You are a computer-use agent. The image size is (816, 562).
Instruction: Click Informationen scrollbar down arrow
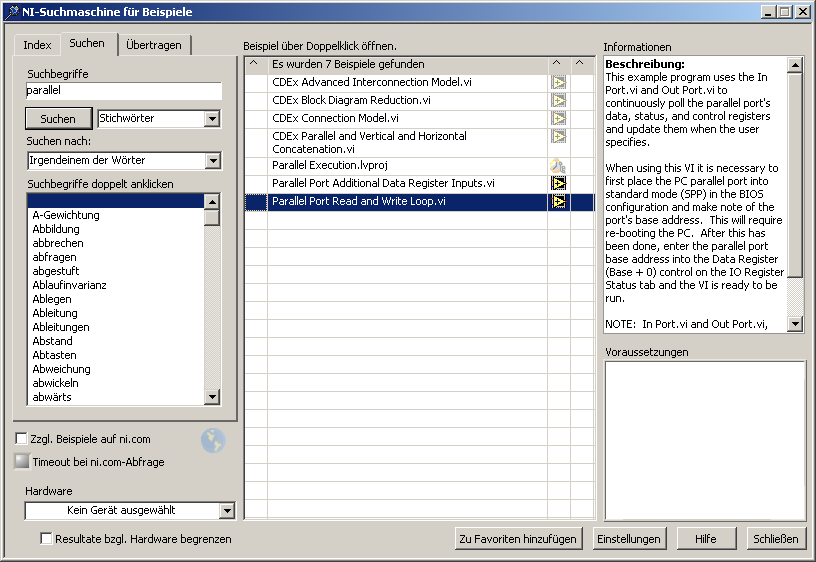tap(795, 324)
